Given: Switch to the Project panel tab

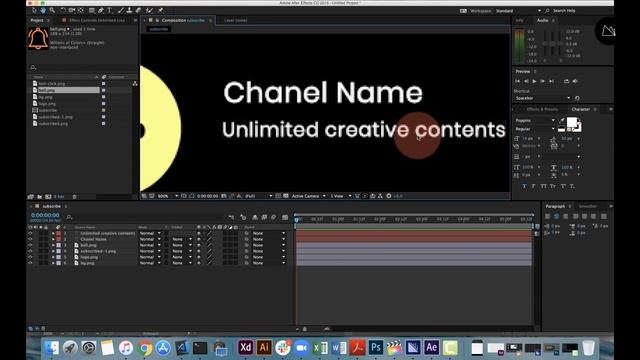Looking at the screenshot, I should point(37,20).
